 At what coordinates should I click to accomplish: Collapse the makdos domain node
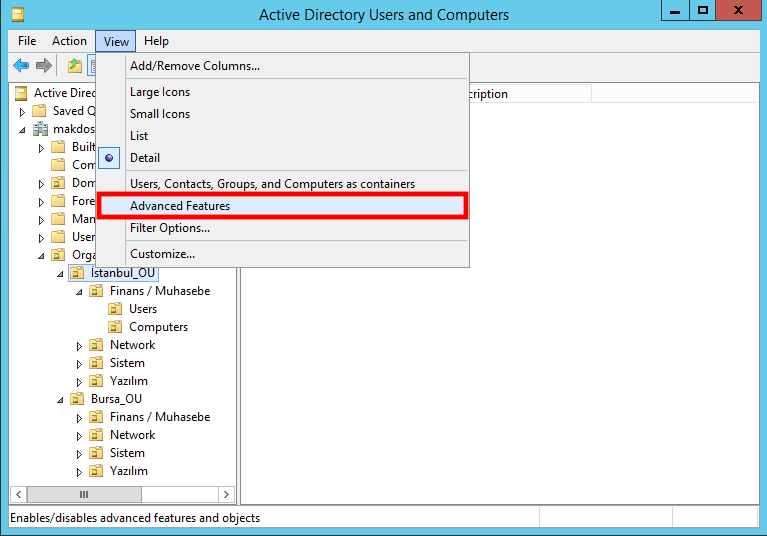(22, 130)
